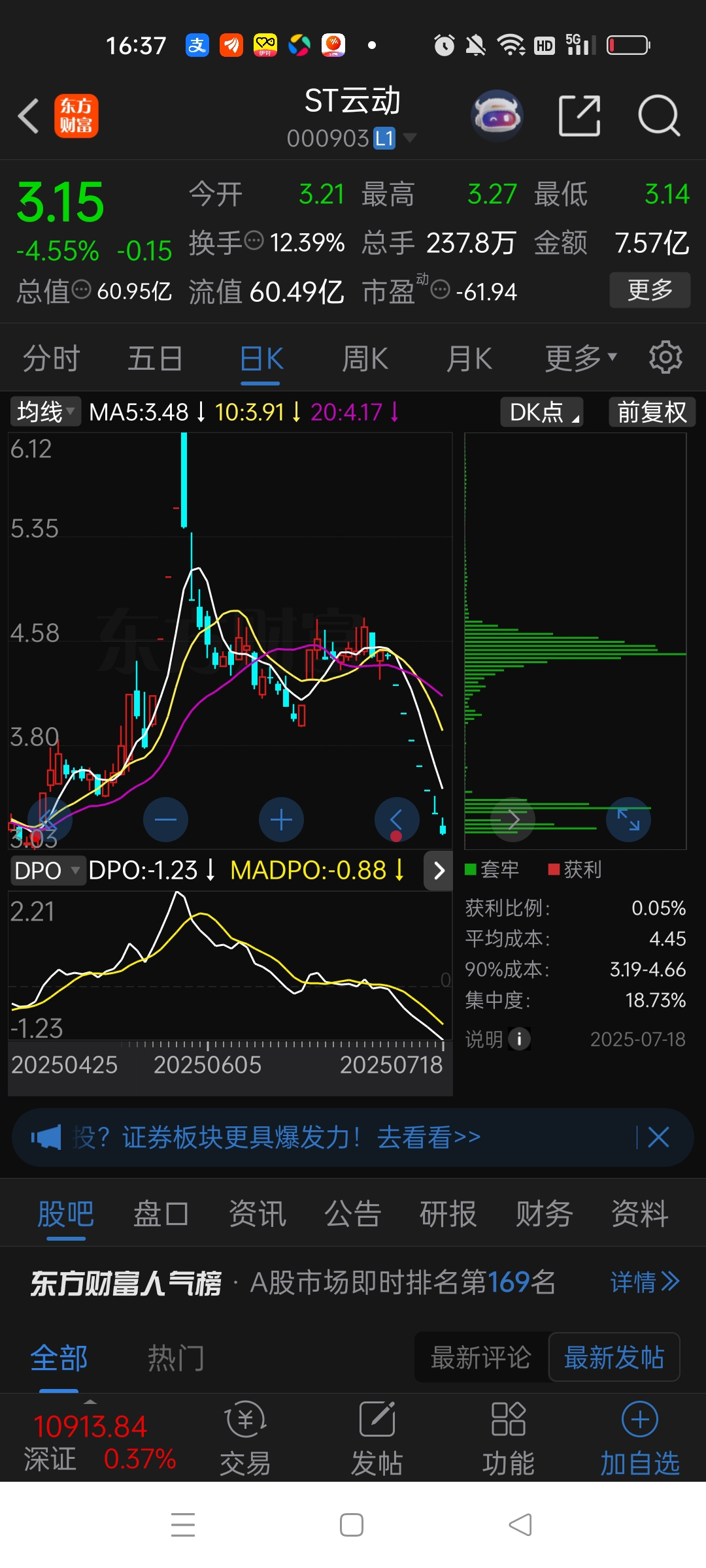Tap the announcement megaphone icon
706x1568 pixels.
[x=46, y=1137]
